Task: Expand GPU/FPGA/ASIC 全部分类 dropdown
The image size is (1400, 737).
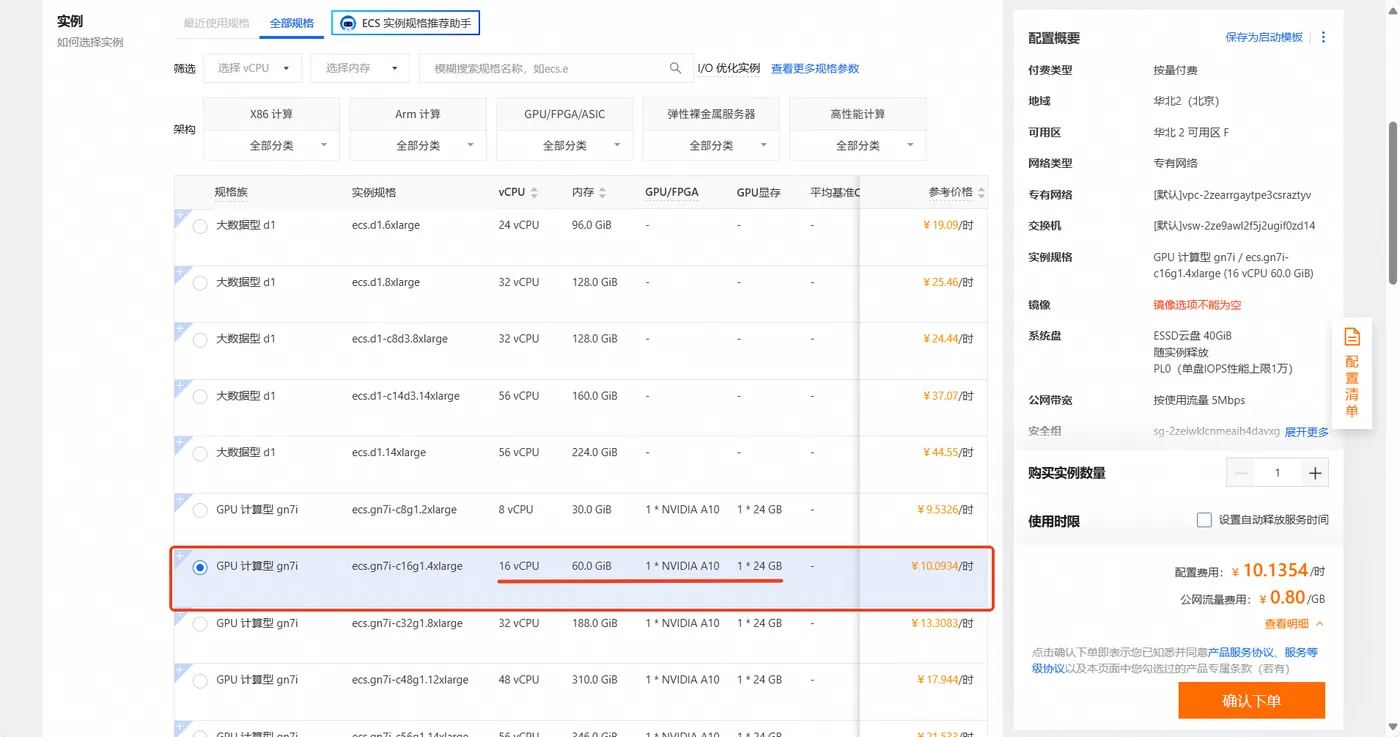Action: click(565, 145)
